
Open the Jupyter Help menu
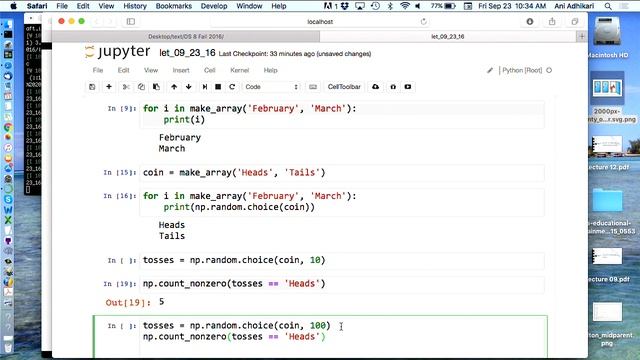point(270,70)
